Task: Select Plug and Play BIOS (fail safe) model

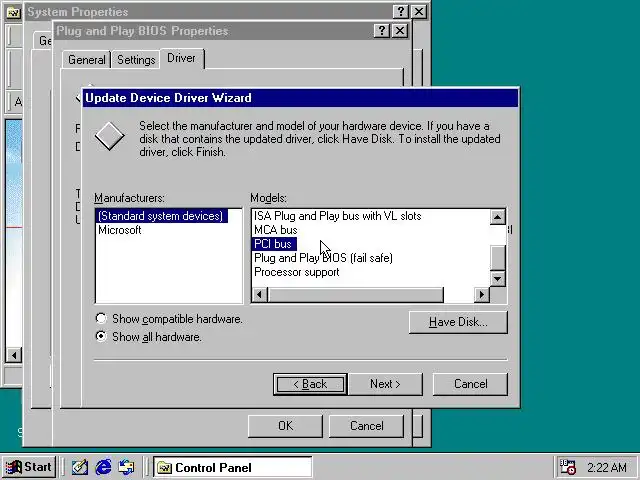Action: click(323, 258)
